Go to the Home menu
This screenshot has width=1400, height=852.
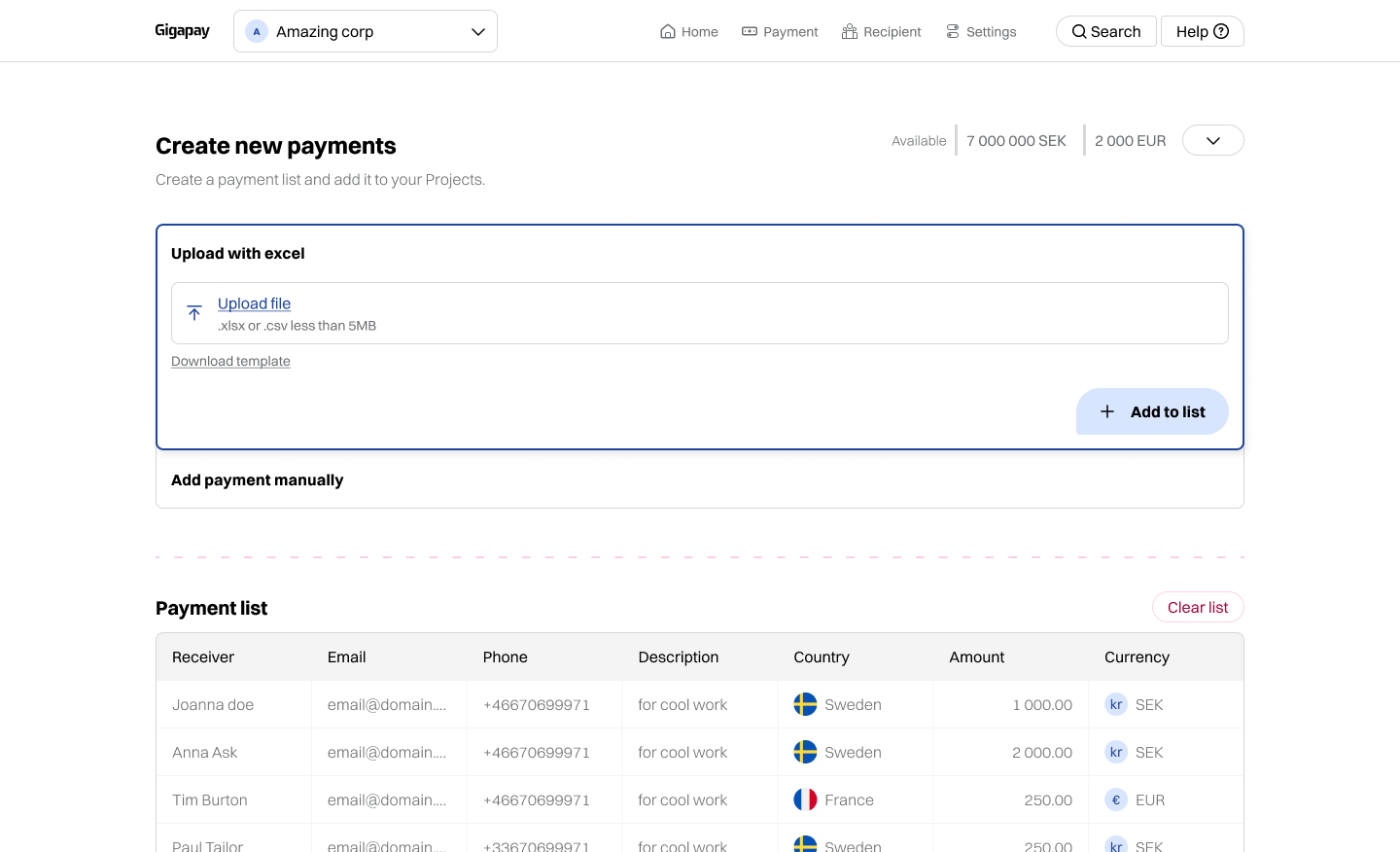tap(688, 31)
